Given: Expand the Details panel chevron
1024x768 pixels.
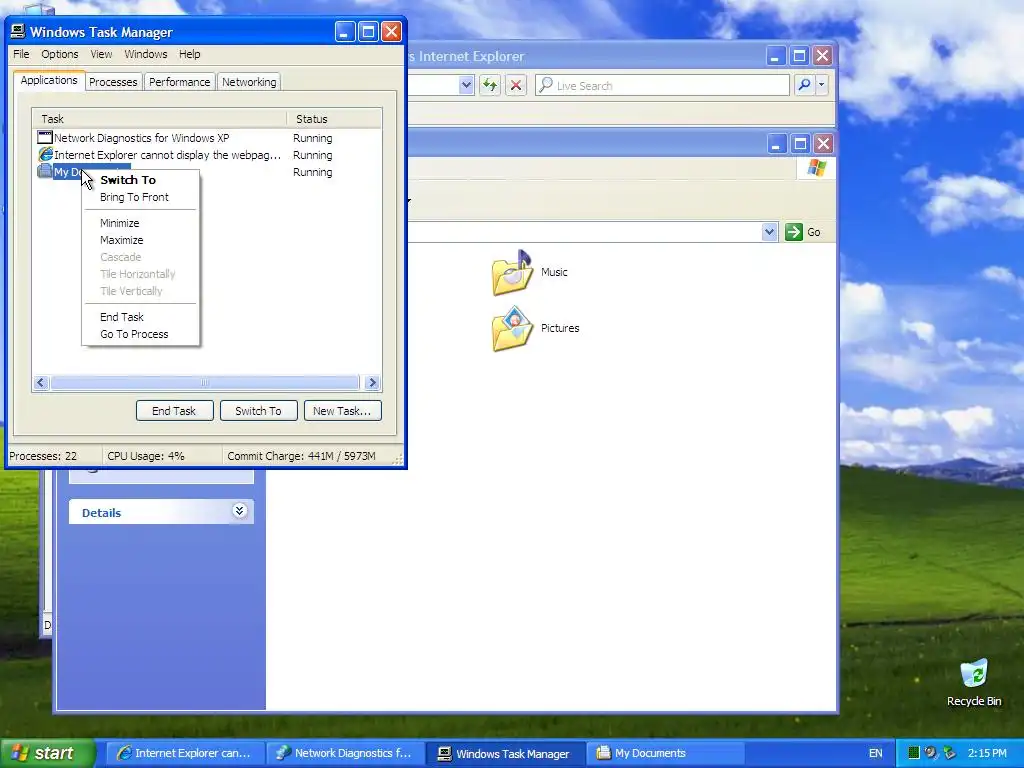Looking at the screenshot, I should (240, 511).
